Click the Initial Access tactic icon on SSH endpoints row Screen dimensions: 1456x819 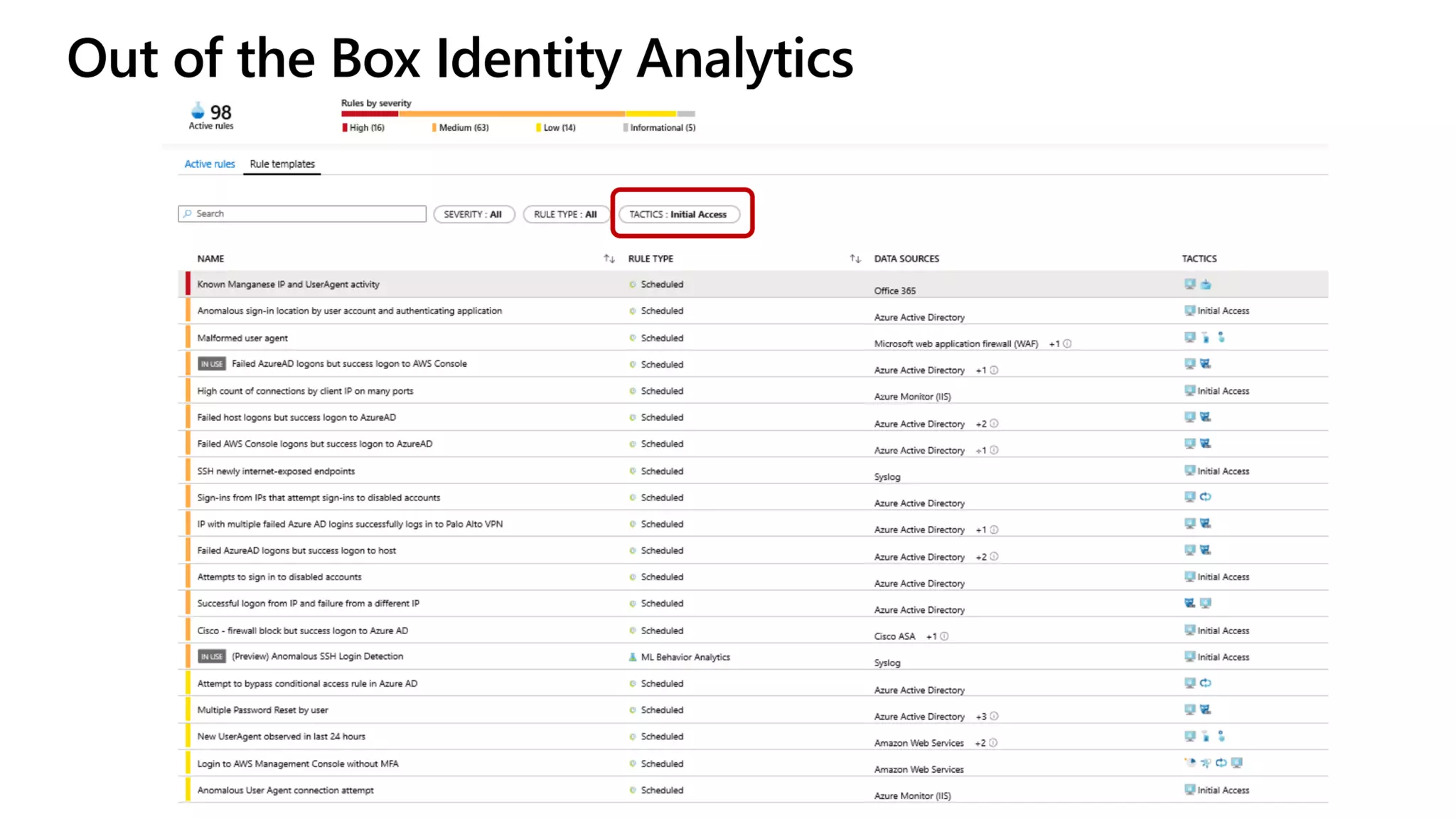pyautogui.click(x=1189, y=471)
